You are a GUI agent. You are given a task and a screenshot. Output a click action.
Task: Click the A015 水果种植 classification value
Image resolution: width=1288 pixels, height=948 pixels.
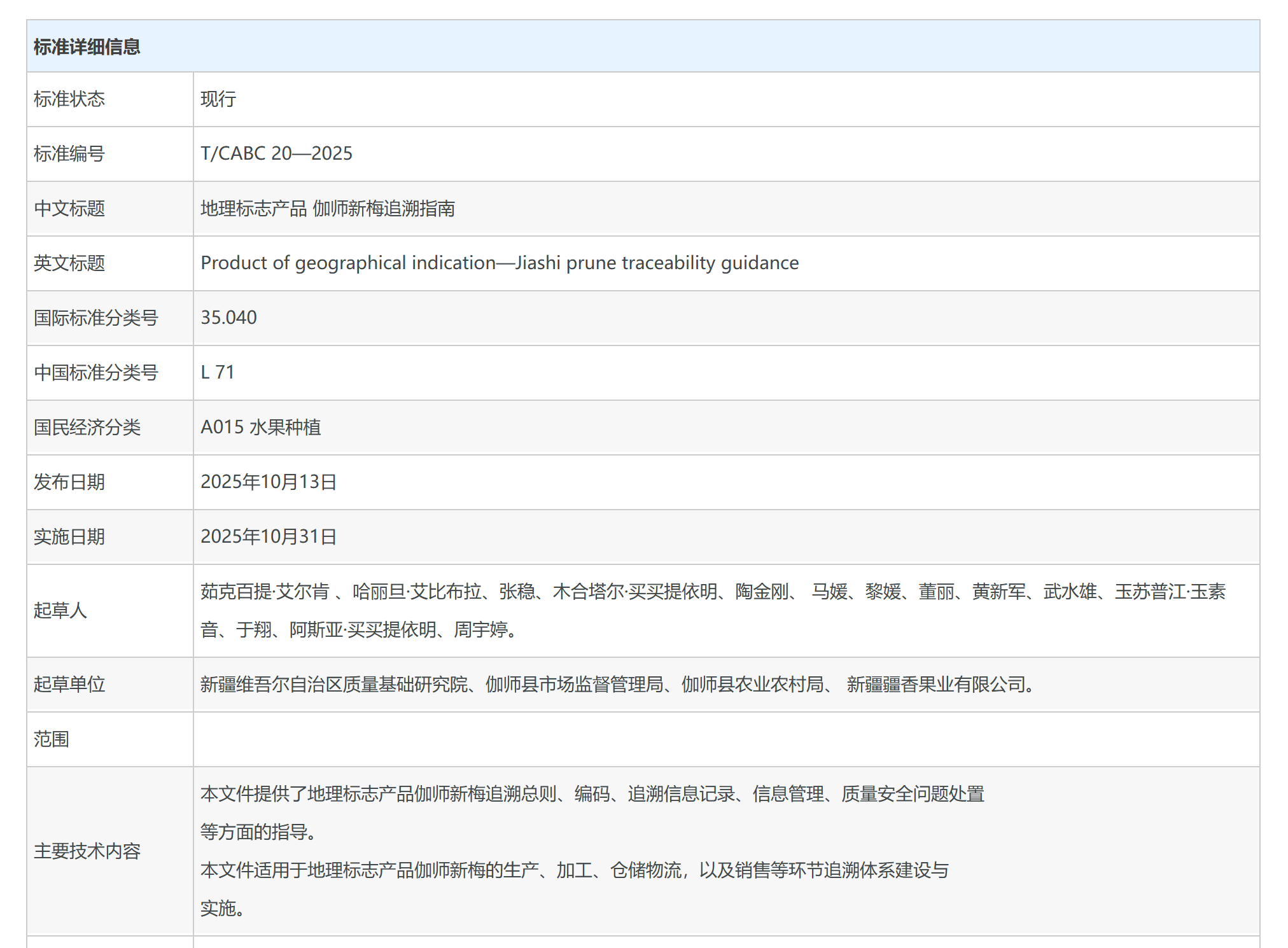pyautogui.click(x=260, y=427)
